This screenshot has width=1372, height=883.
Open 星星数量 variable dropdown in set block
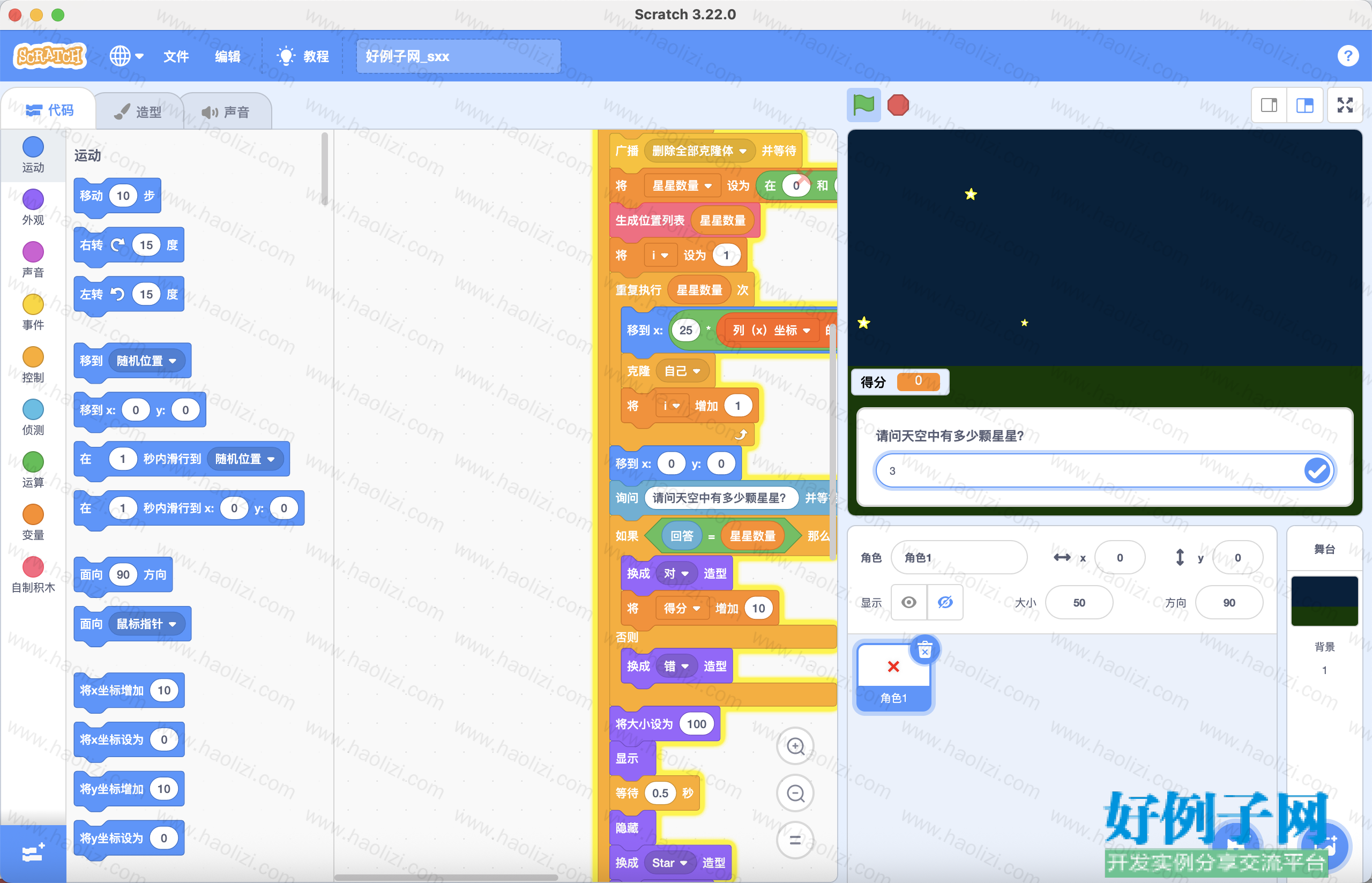tap(682, 185)
